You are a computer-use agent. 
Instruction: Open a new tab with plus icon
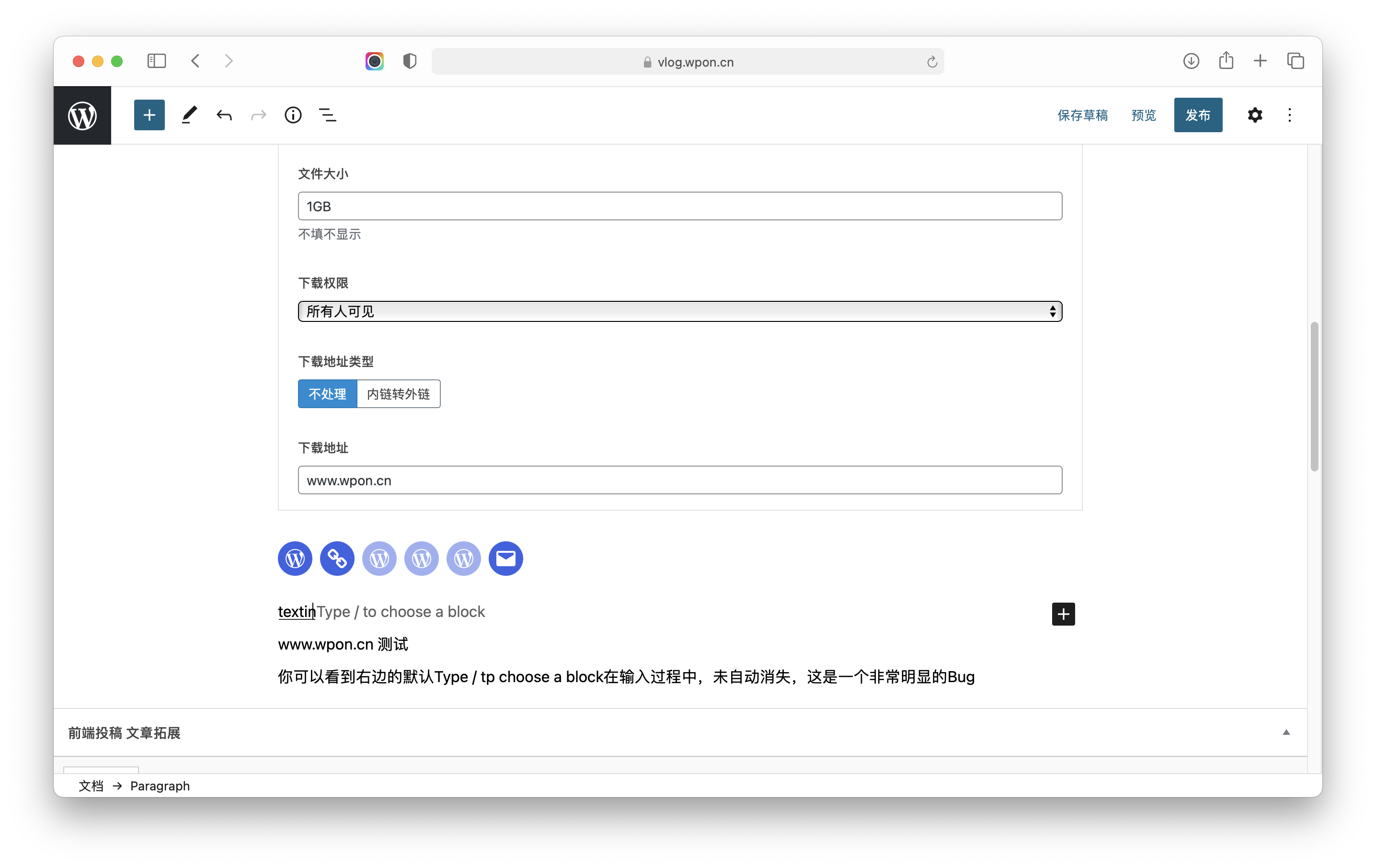pos(1260,60)
